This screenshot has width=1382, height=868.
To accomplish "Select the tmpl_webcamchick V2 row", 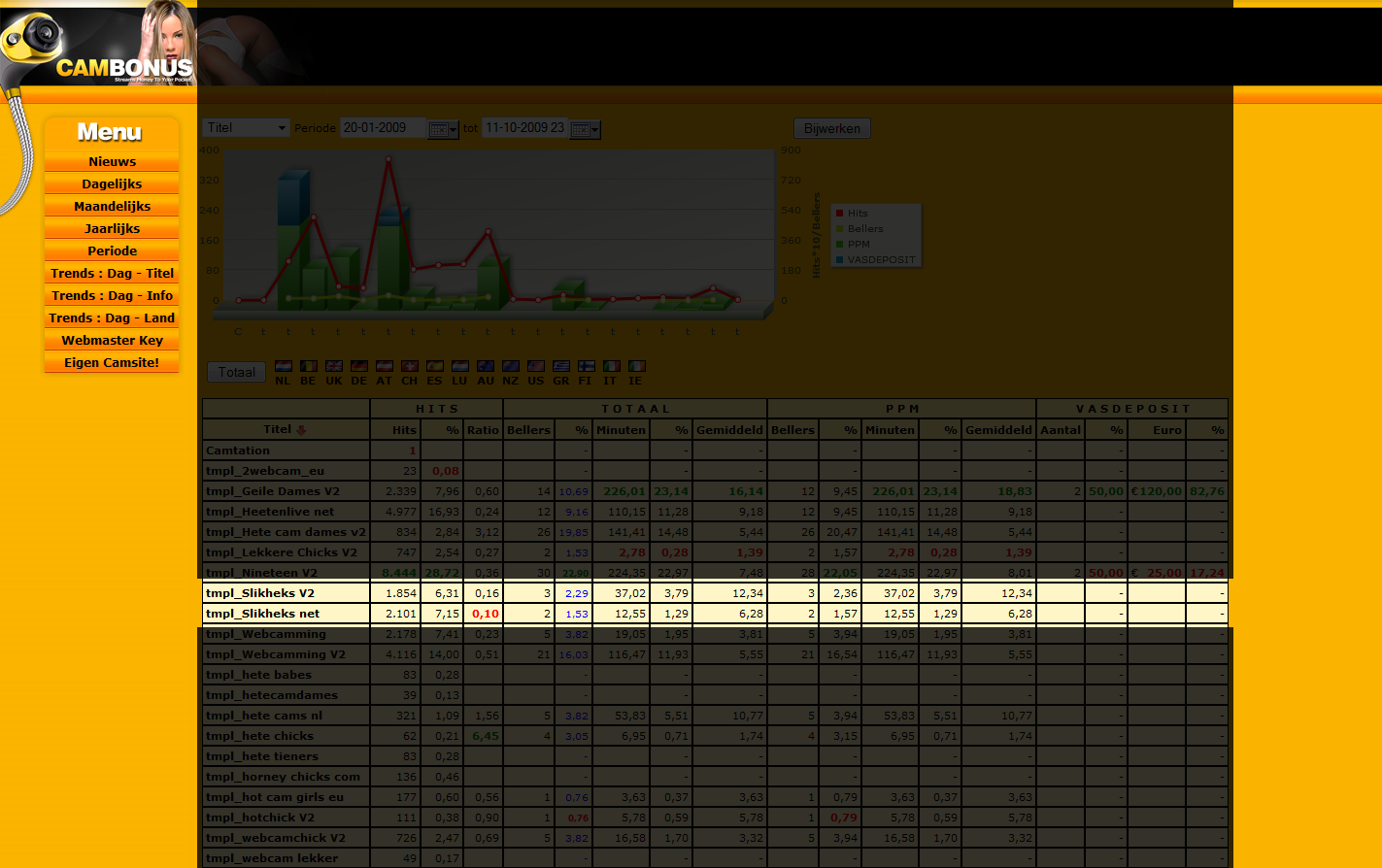I will click(x=715, y=838).
